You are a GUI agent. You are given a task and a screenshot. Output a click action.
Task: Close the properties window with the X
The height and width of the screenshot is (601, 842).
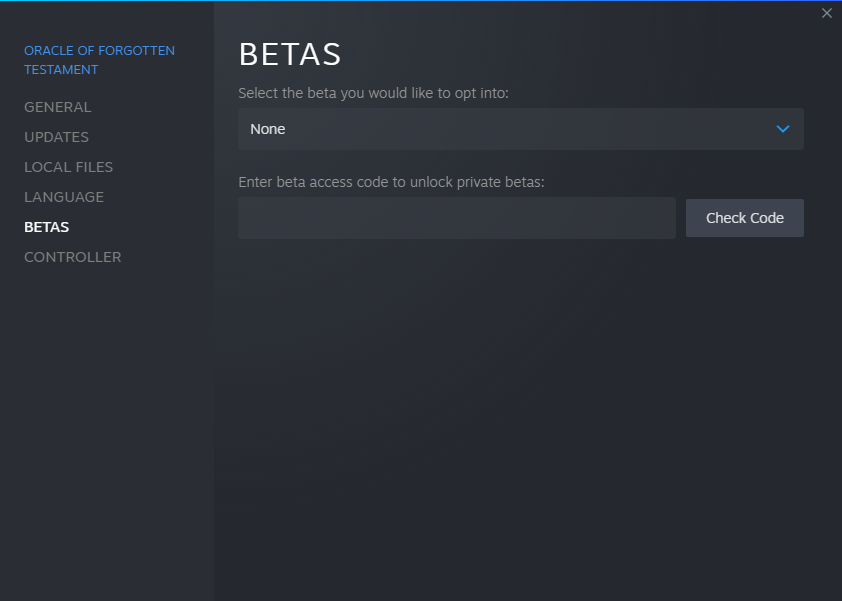(826, 13)
